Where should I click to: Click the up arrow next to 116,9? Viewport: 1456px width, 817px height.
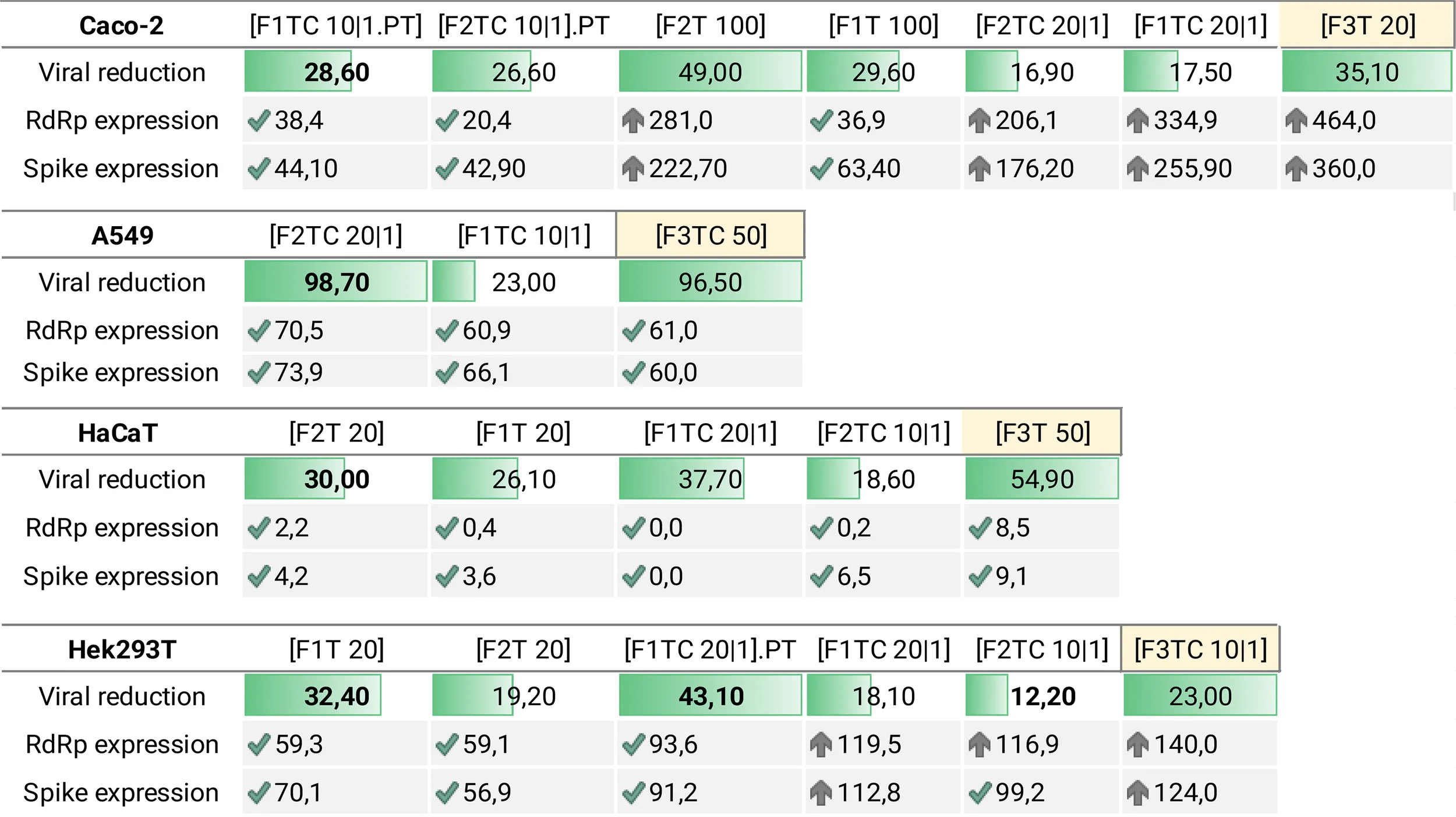[x=980, y=745]
